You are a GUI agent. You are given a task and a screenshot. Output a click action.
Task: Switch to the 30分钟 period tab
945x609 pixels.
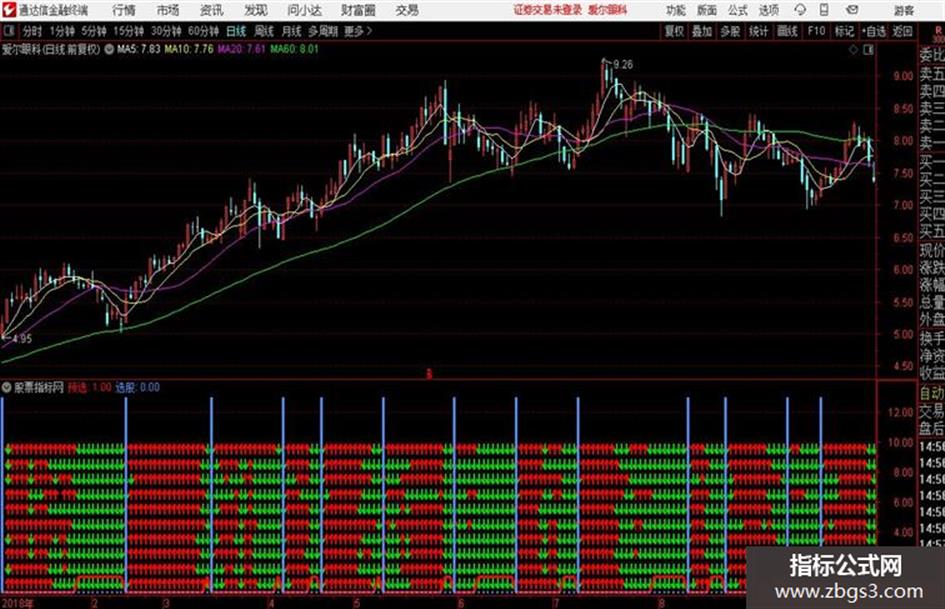click(166, 31)
